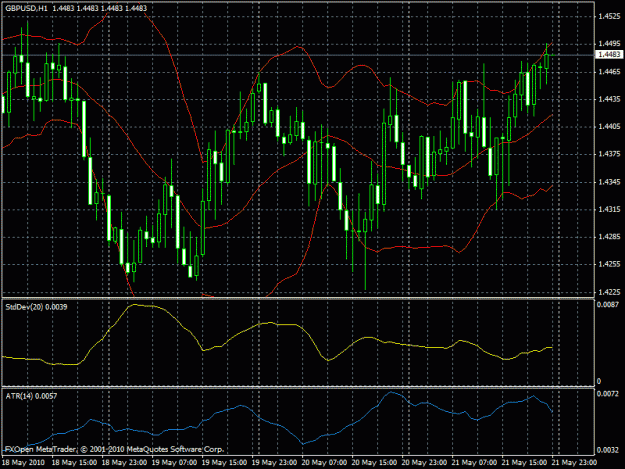
Task: Click time axis label 20 May 07:00
Action: pos(324,463)
